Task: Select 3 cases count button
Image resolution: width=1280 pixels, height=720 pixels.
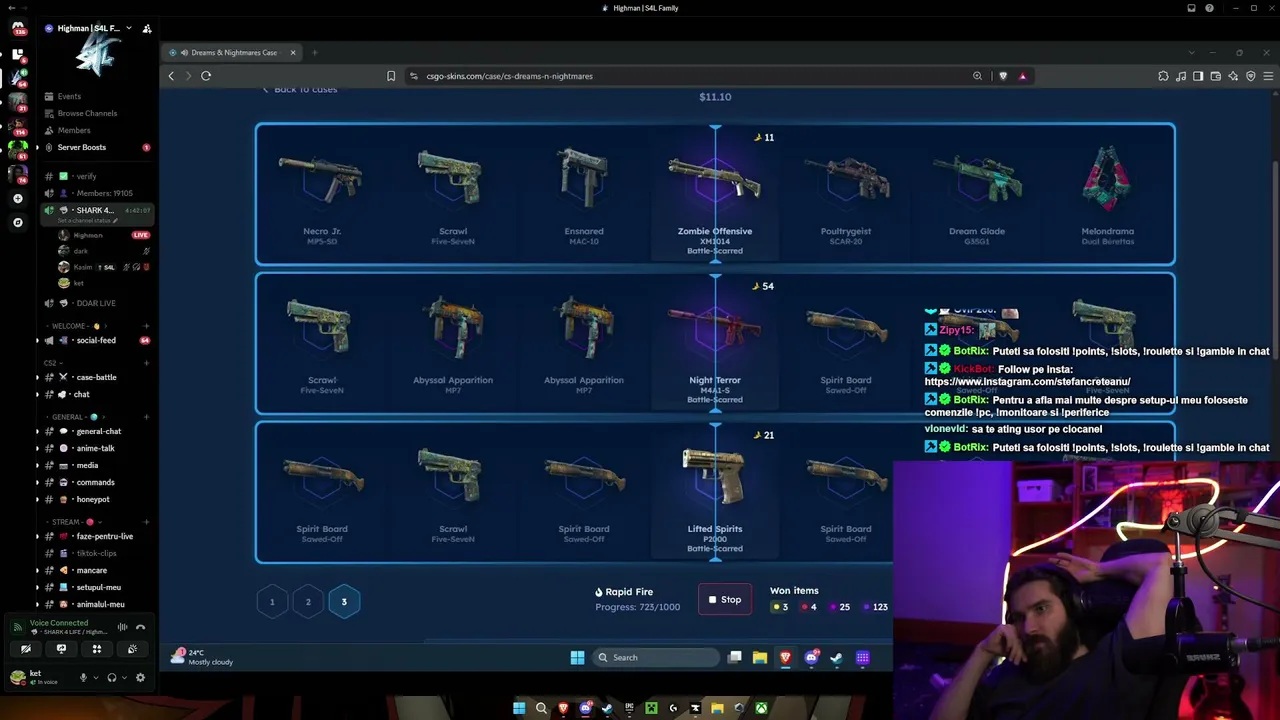Action: click(x=344, y=602)
